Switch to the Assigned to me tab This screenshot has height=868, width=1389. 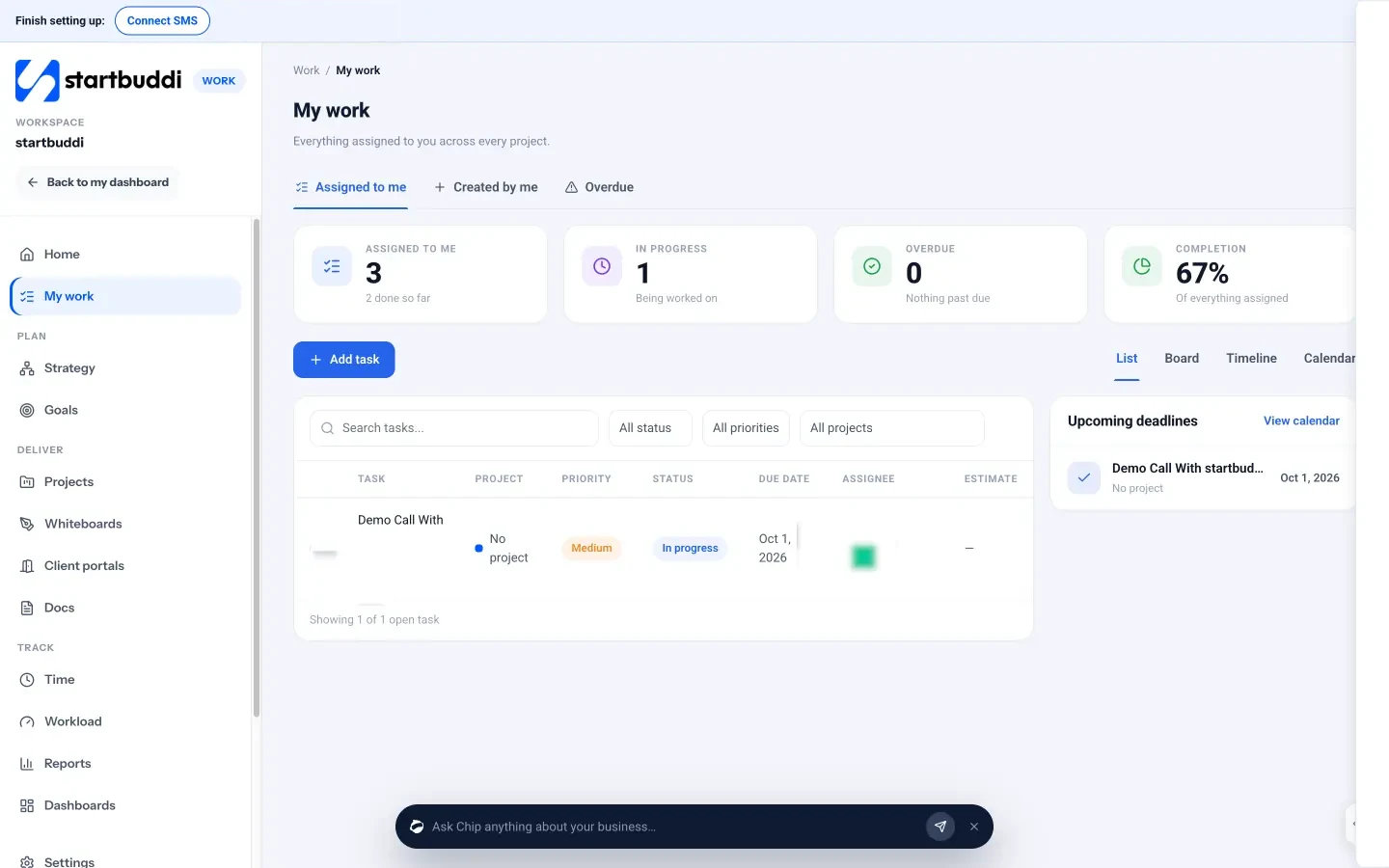[351, 187]
